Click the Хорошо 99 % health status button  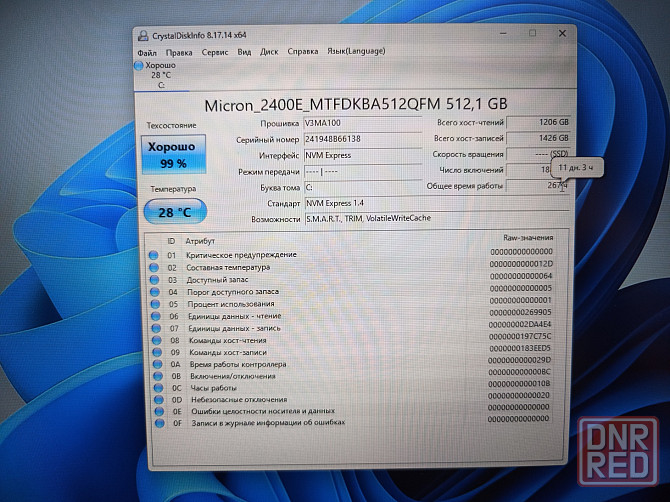click(x=173, y=154)
